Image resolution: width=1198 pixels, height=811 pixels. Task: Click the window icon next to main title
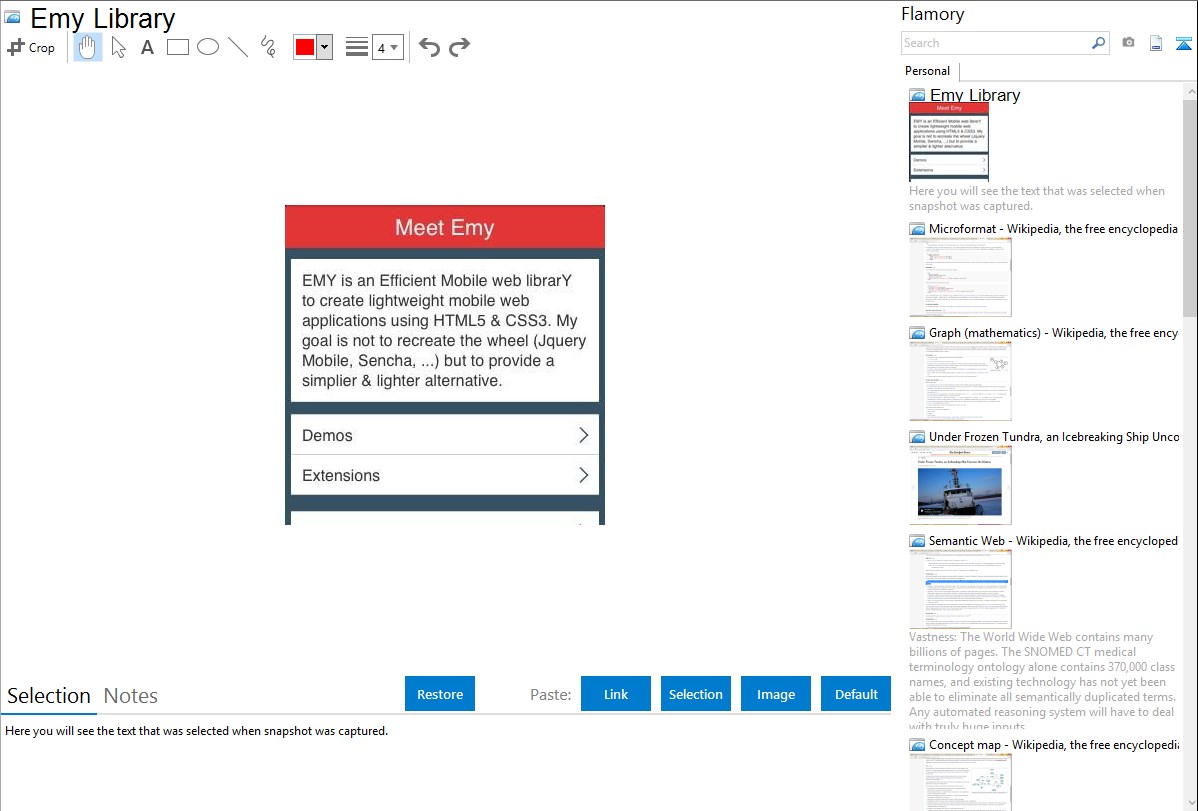click(x=13, y=18)
